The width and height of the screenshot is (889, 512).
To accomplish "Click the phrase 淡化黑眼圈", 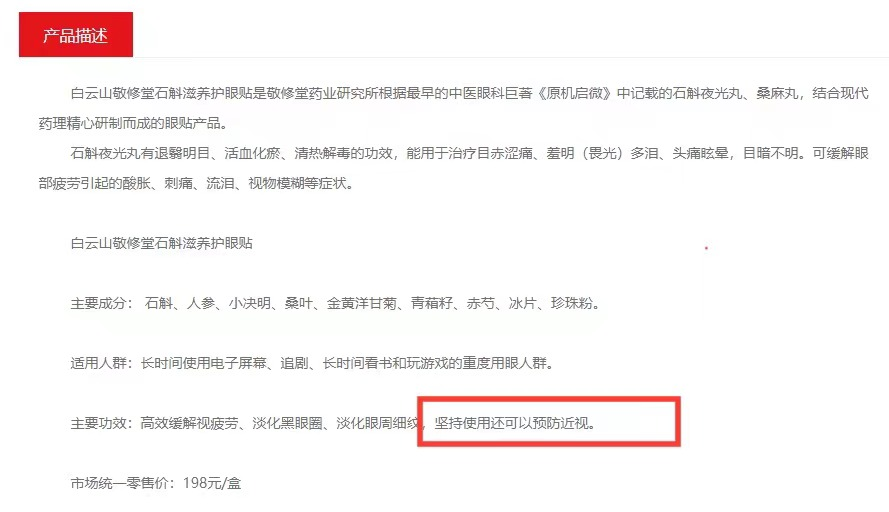I will (x=287, y=423).
